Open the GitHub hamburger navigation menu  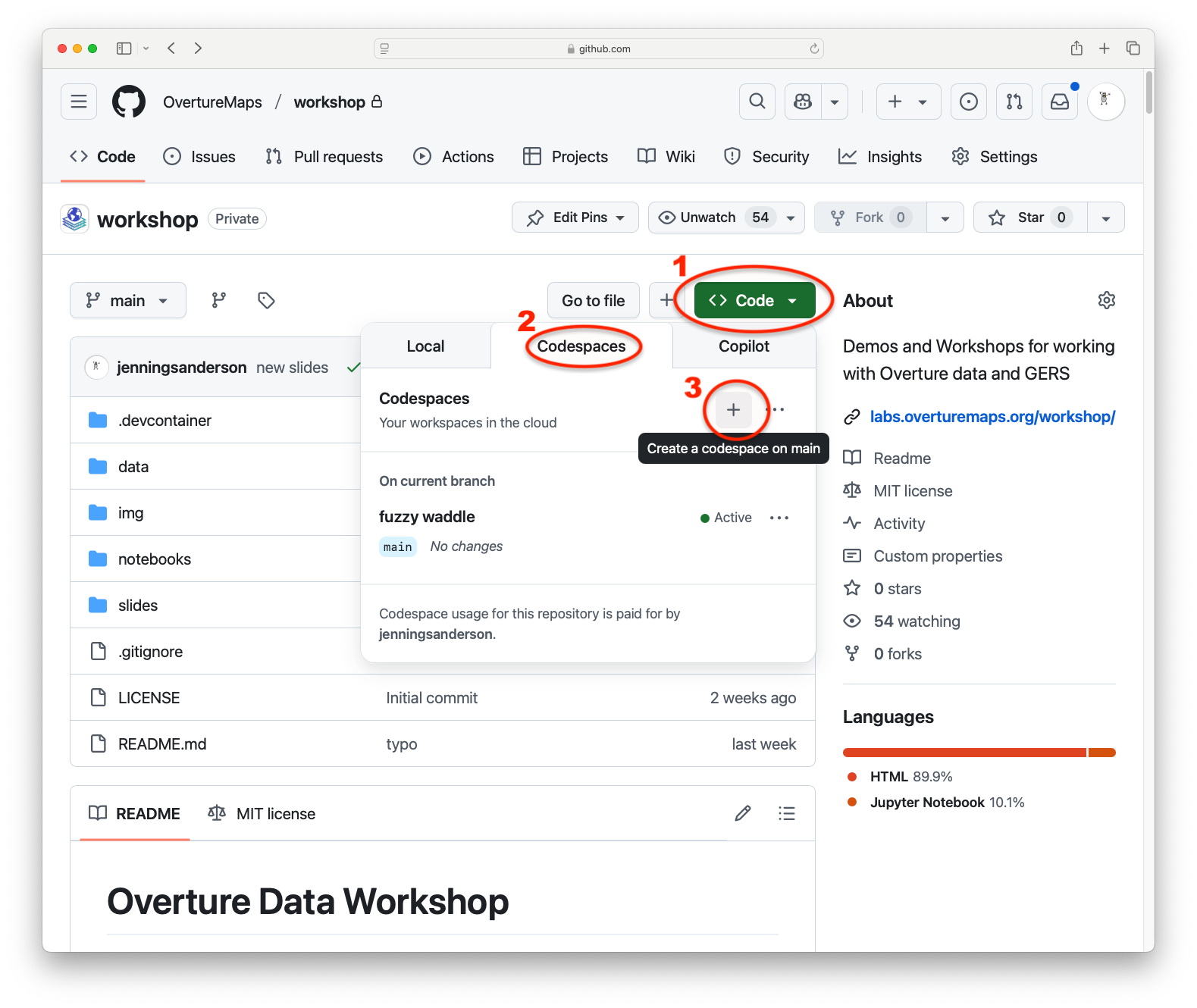tap(79, 102)
